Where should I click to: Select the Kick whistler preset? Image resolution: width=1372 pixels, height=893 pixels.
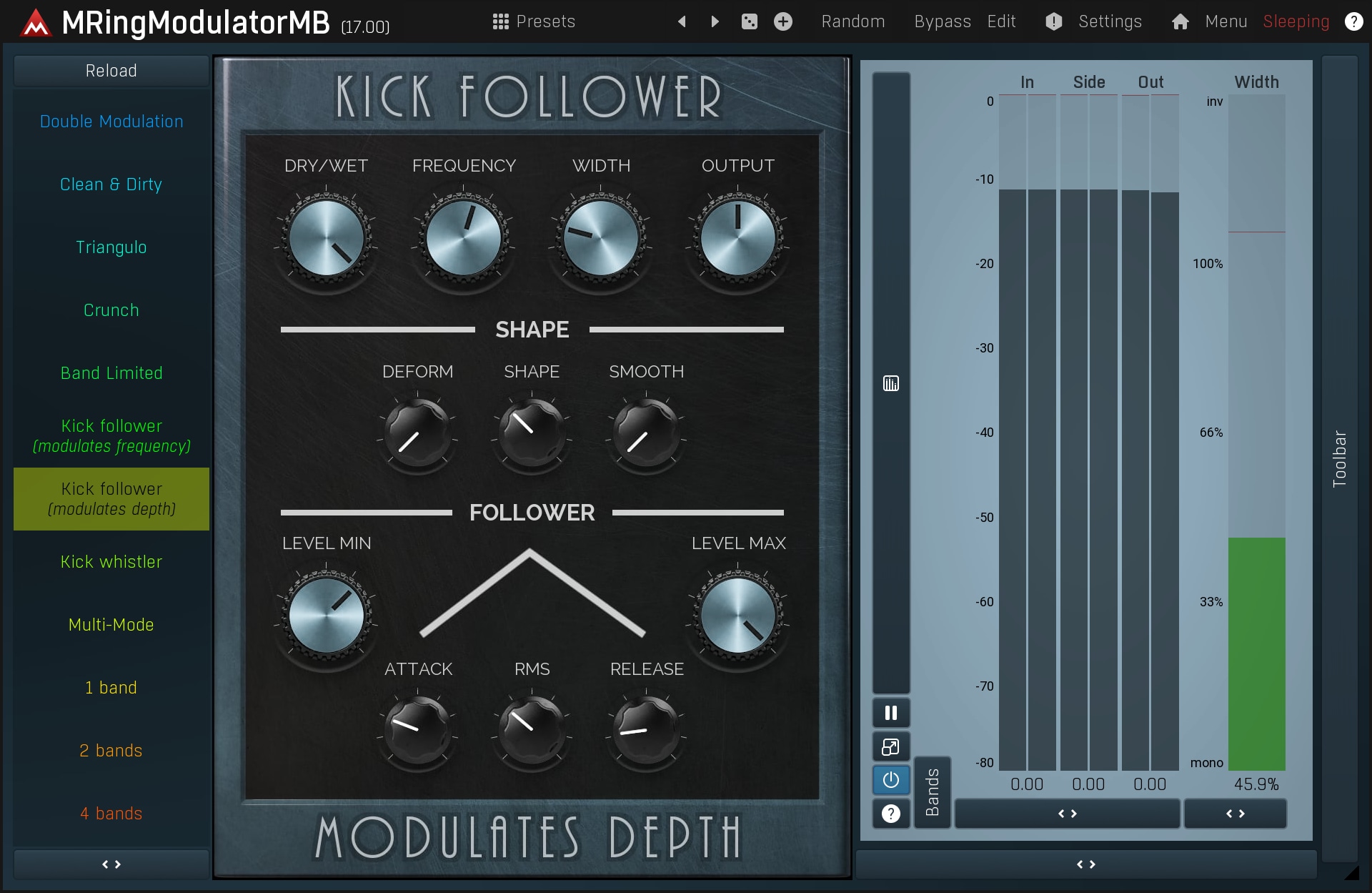pos(111,562)
